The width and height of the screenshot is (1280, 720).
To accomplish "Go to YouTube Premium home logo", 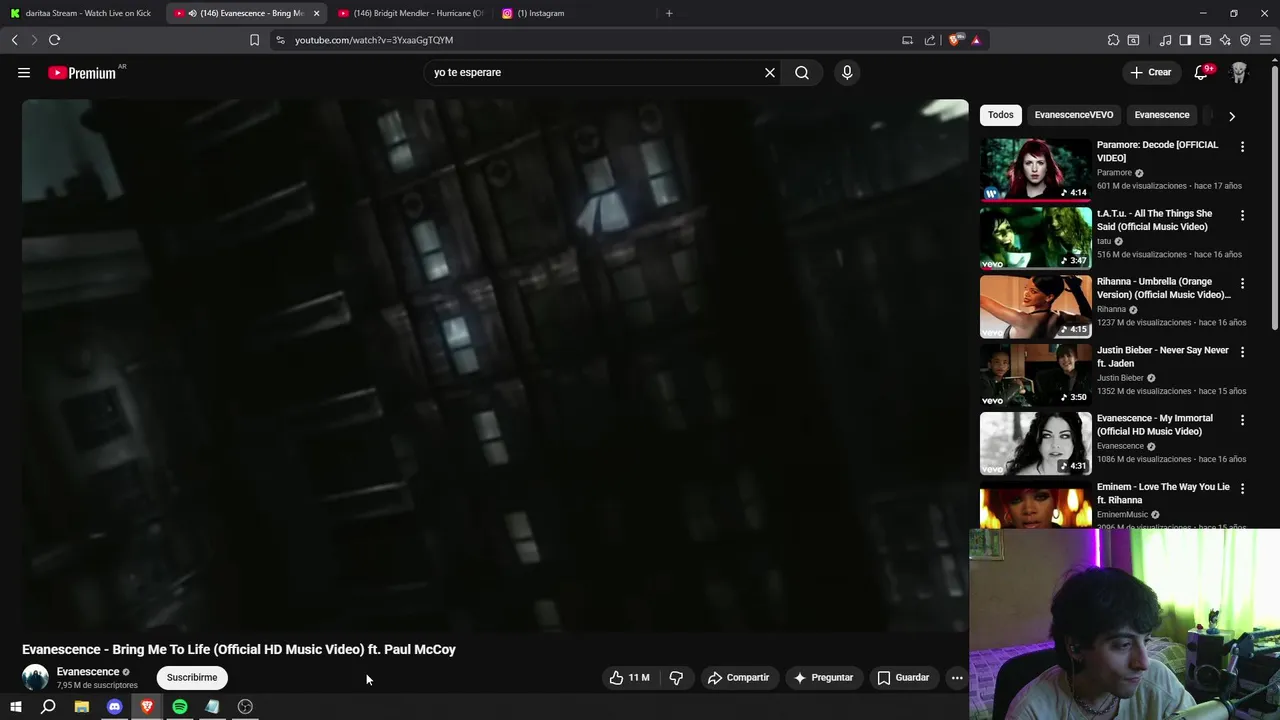I will [82, 73].
